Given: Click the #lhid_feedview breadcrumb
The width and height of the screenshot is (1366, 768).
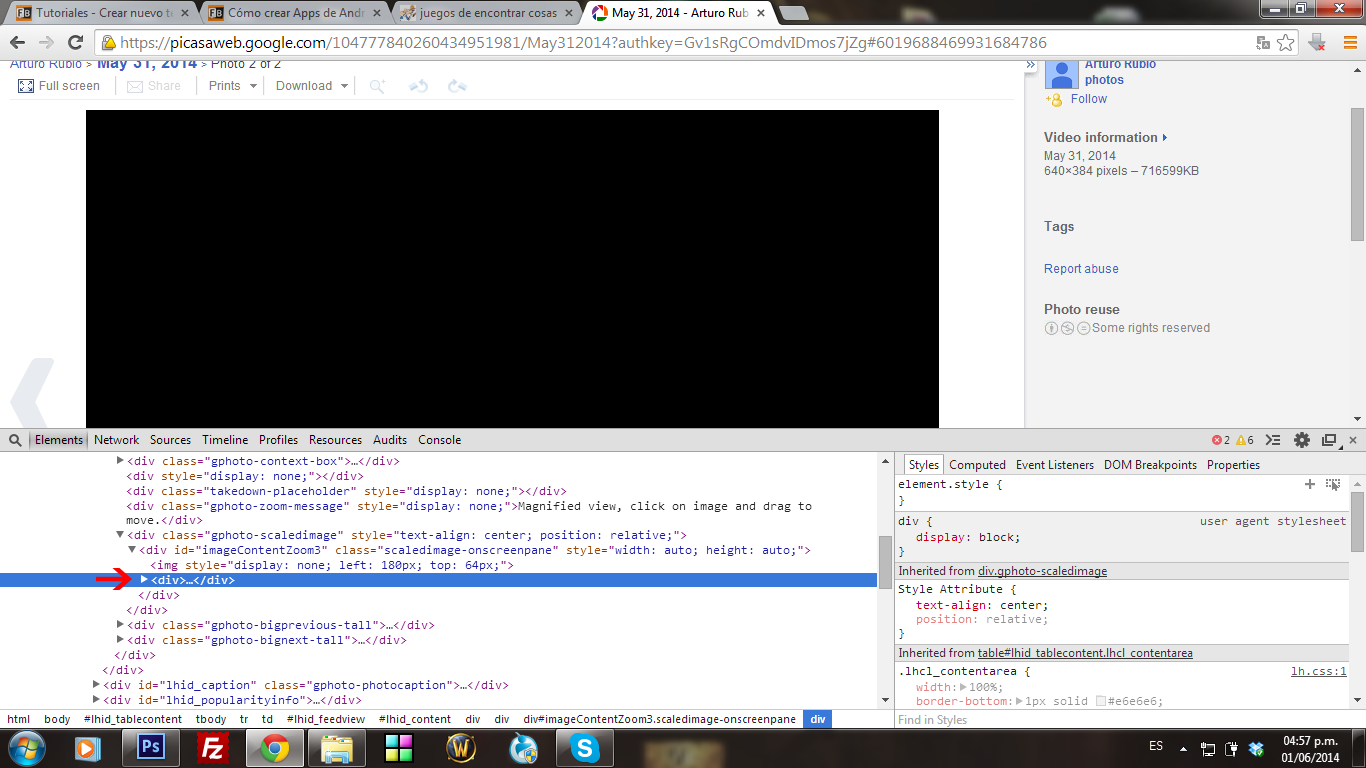Looking at the screenshot, I should pos(326,719).
